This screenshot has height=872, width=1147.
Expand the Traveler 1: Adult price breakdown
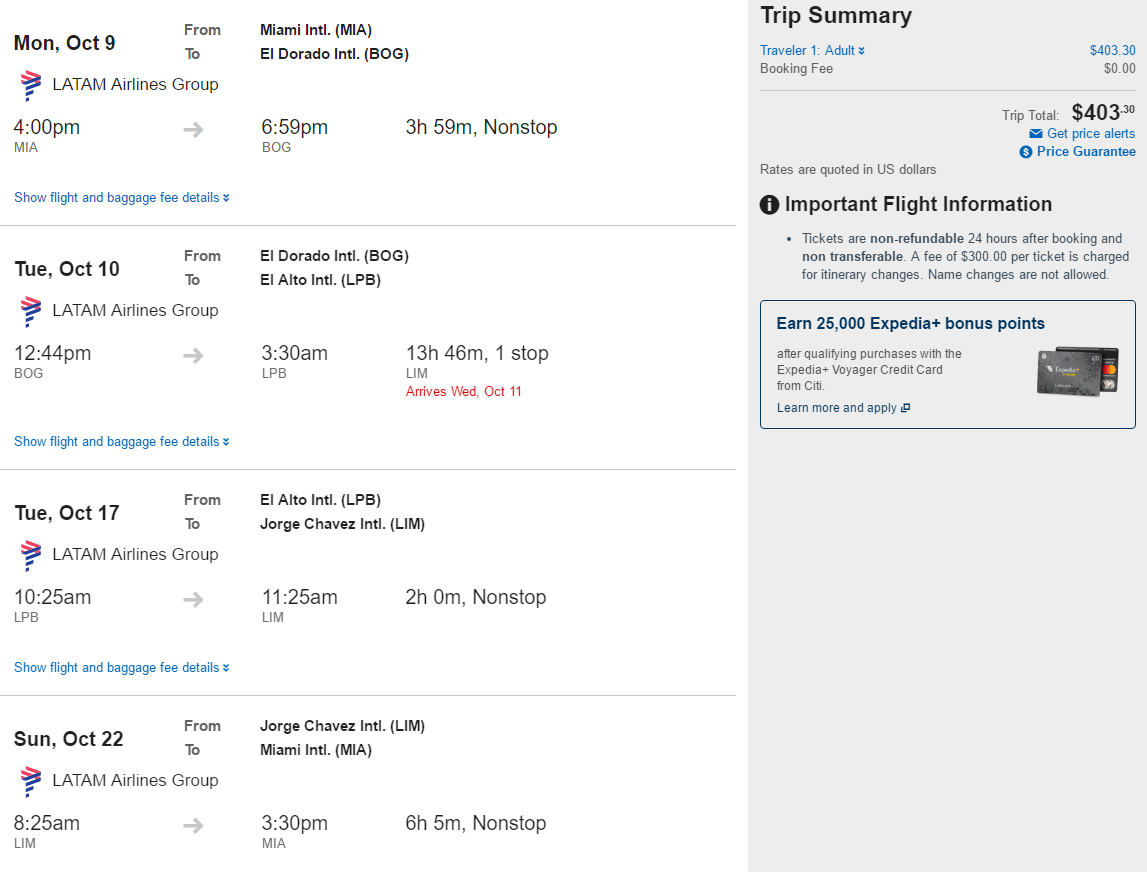click(x=812, y=50)
